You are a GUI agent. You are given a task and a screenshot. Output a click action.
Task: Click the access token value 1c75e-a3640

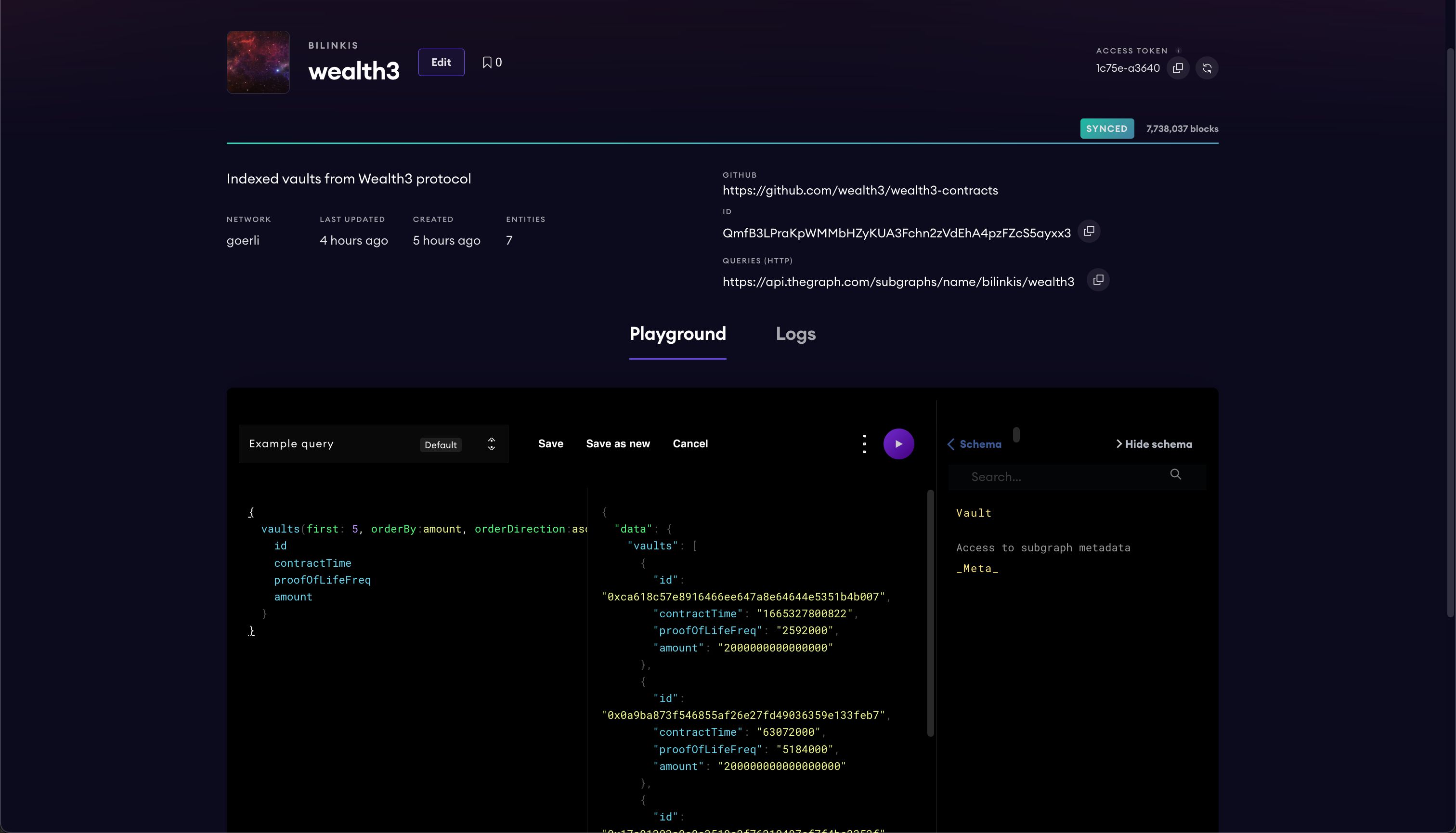[x=1128, y=68]
